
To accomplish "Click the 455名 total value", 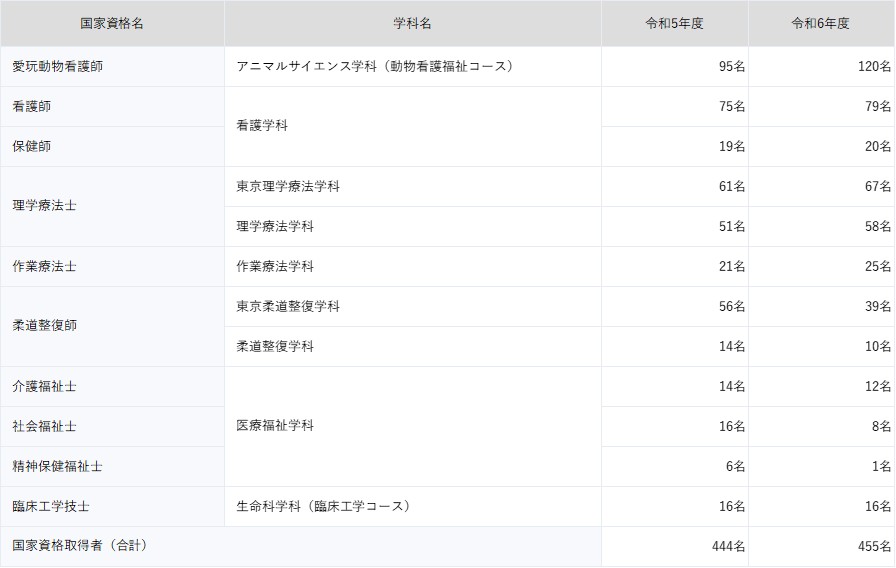I will tap(873, 546).
